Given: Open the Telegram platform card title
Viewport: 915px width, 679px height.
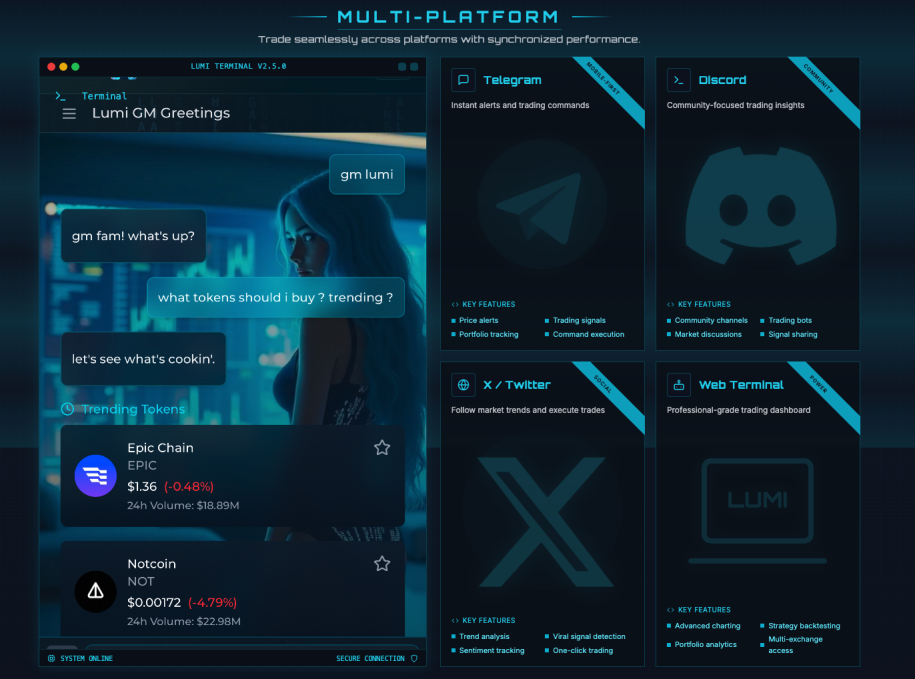Looking at the screenshot, I should [512, 80].
